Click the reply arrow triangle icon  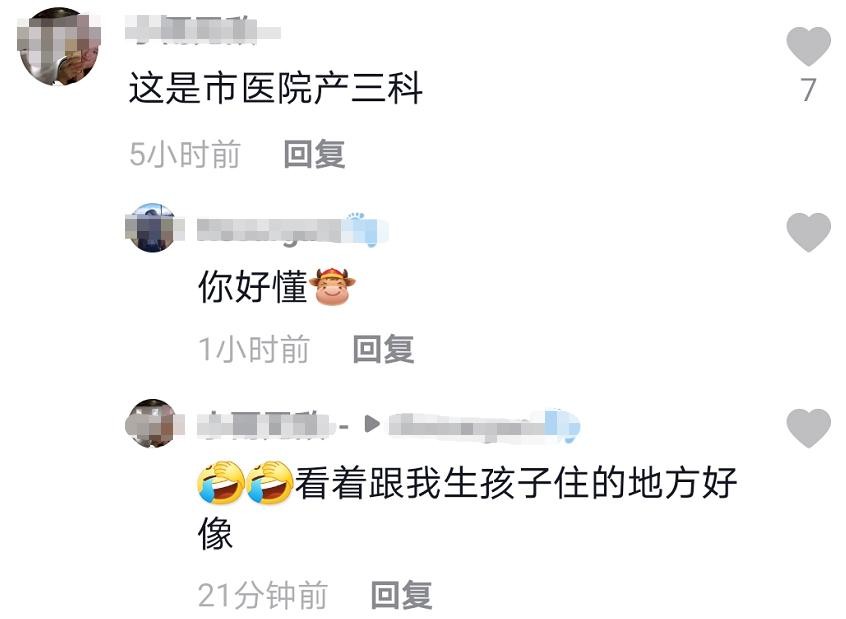click(372, 424)
